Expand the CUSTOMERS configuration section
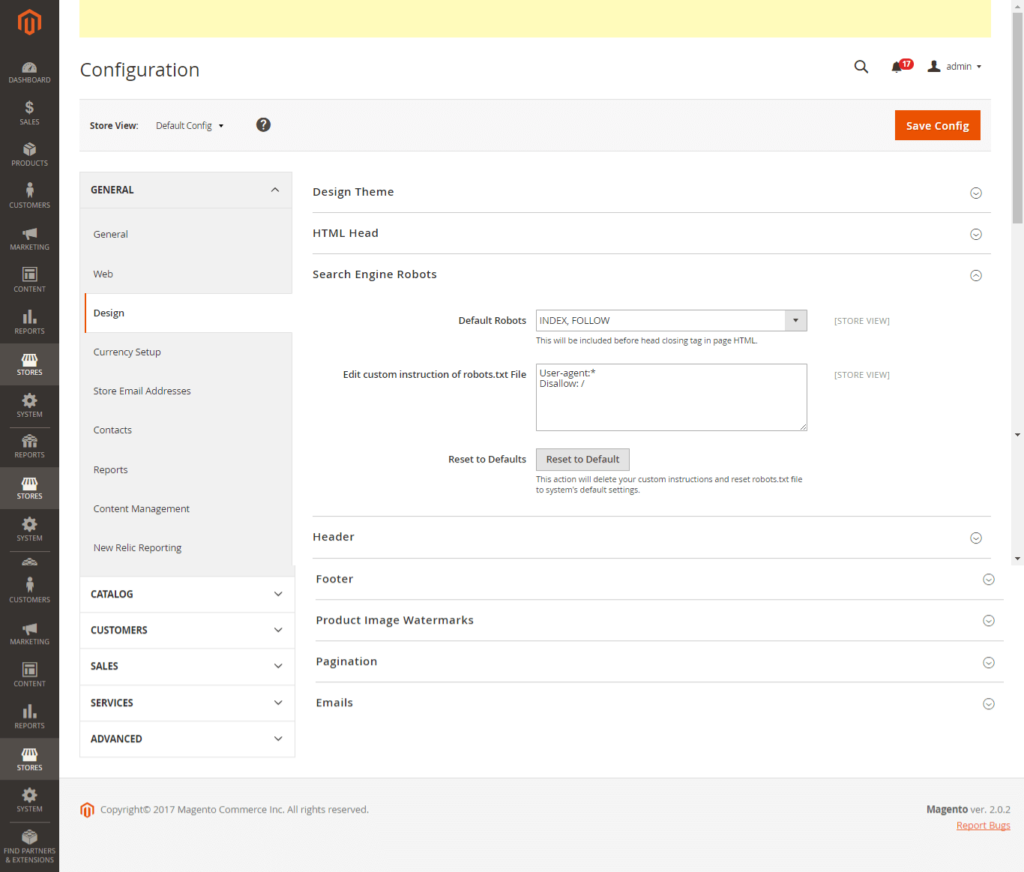 (x=187, y=630)
